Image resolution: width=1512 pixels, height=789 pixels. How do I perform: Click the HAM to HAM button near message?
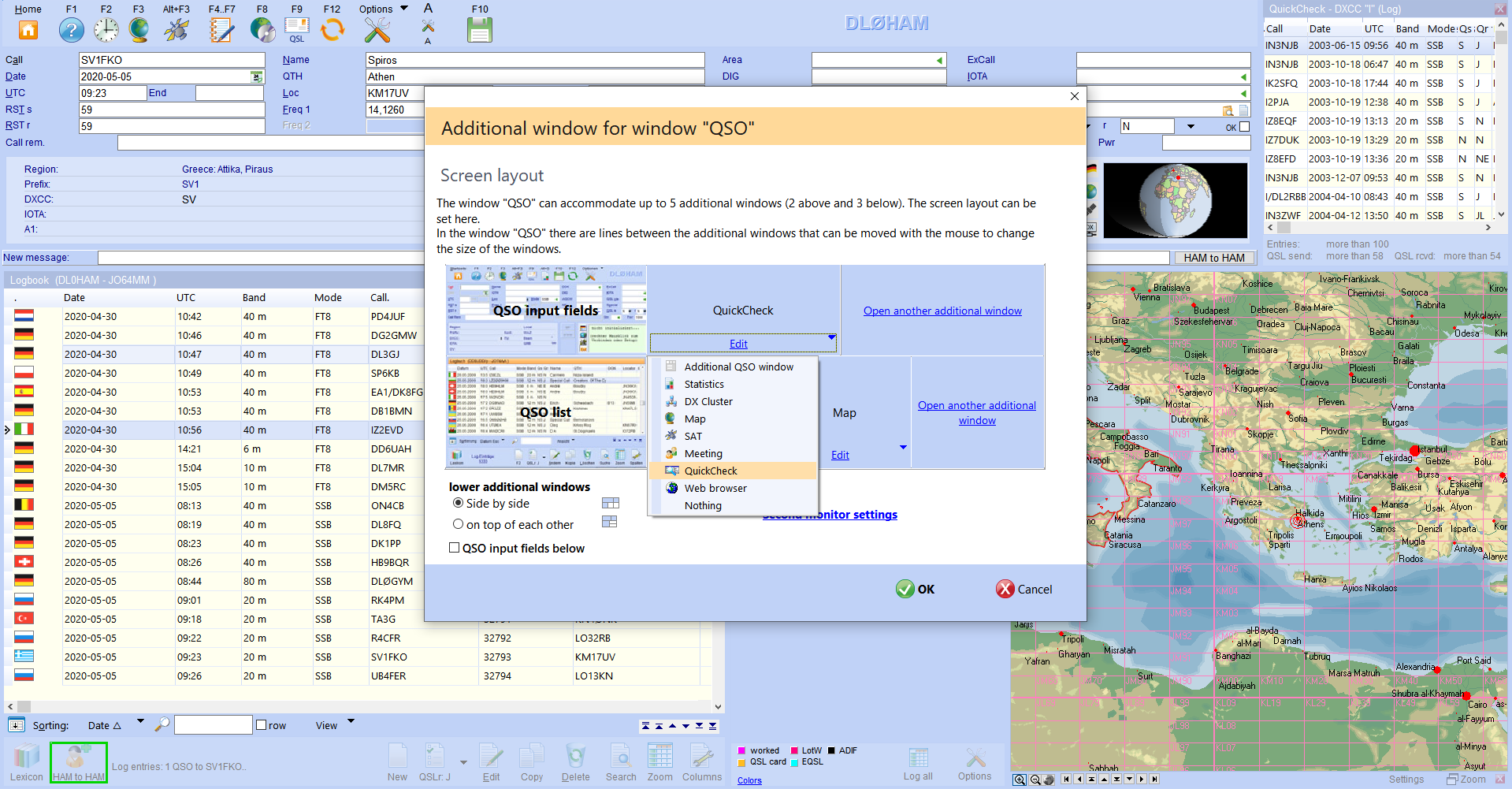[1214, 258]
